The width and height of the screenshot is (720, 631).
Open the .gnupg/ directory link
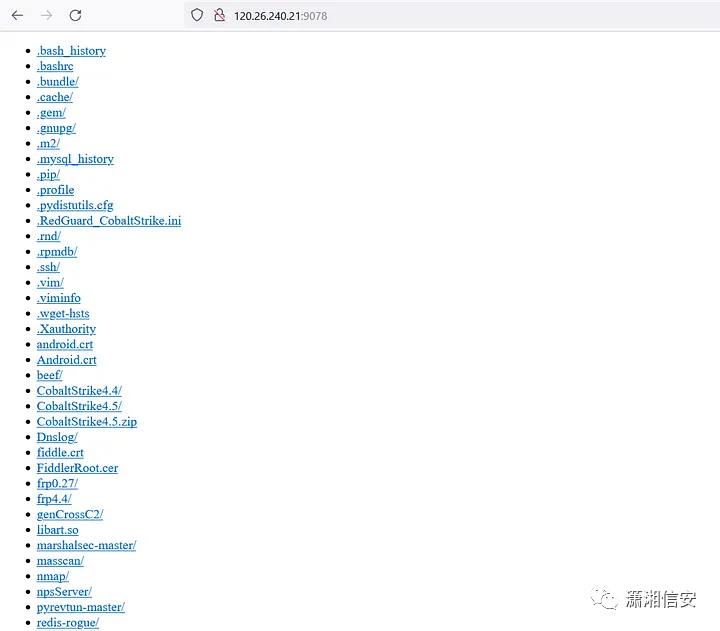pos(56,128)
